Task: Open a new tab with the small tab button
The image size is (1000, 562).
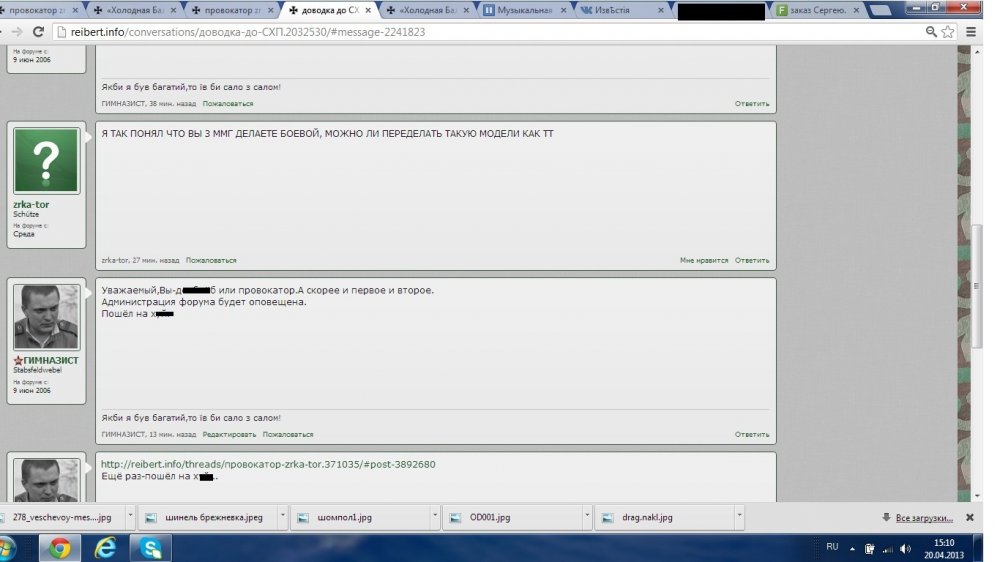Action: click(881, 10)
